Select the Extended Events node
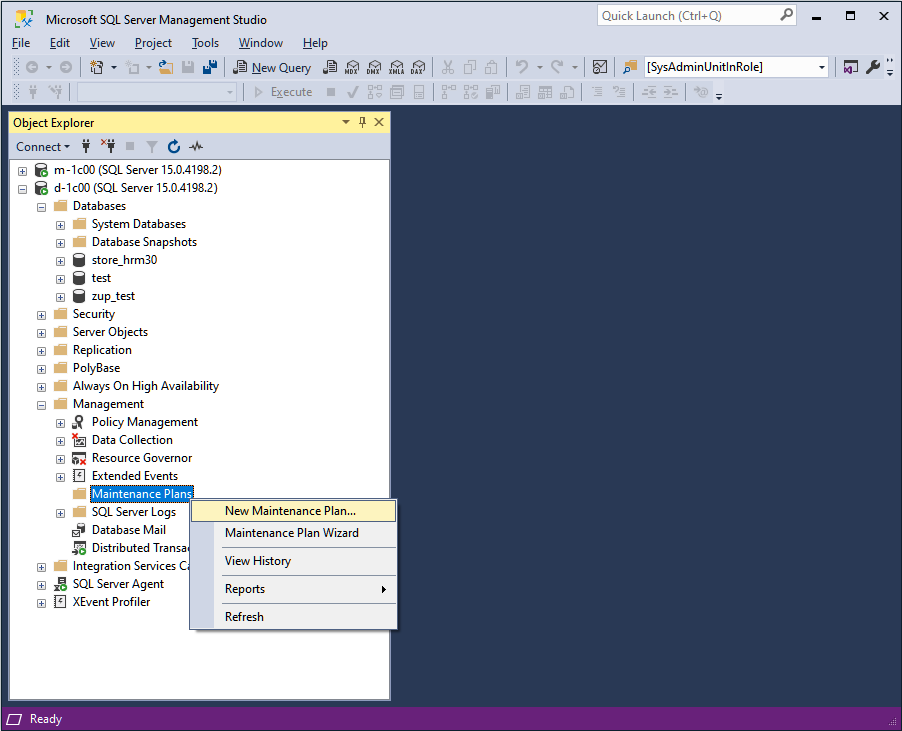The width and height of the screenshot is (902, 731). pyautogui.click(x=135, y=476)
